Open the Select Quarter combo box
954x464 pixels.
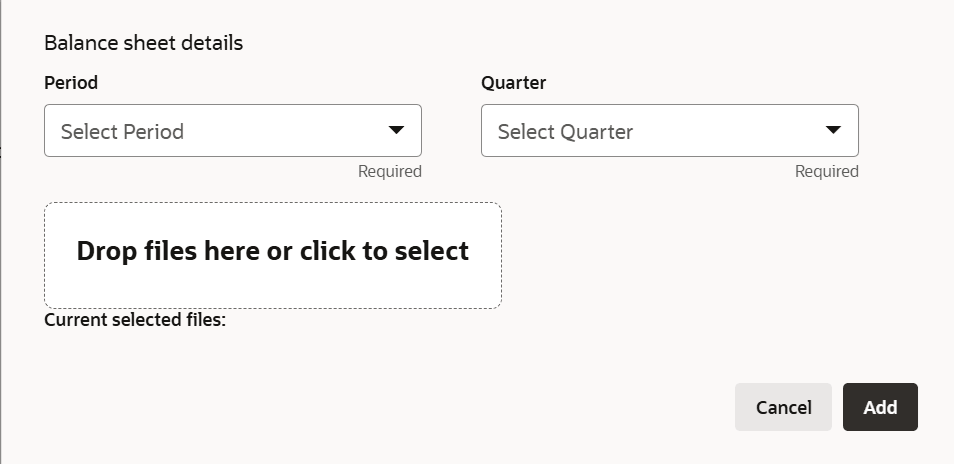pos(669,131)
